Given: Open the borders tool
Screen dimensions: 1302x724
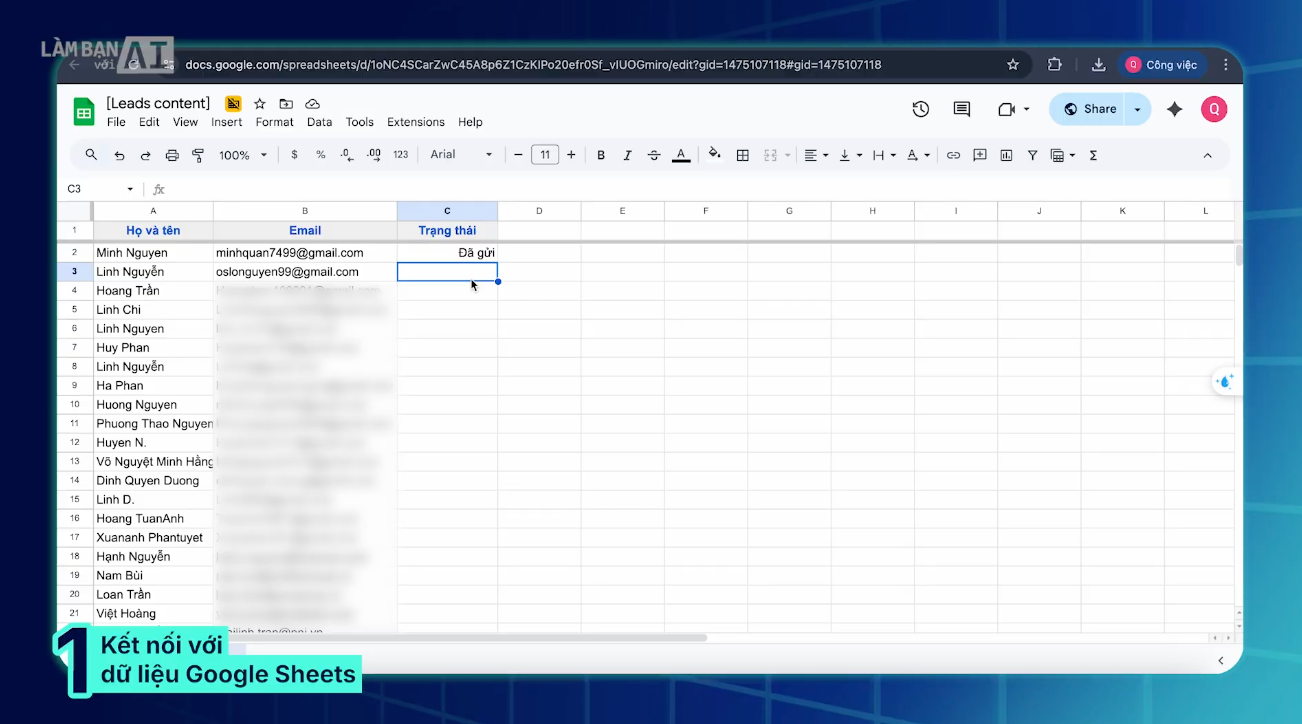Looking at the screenshot, I should (x=743, y=155).
